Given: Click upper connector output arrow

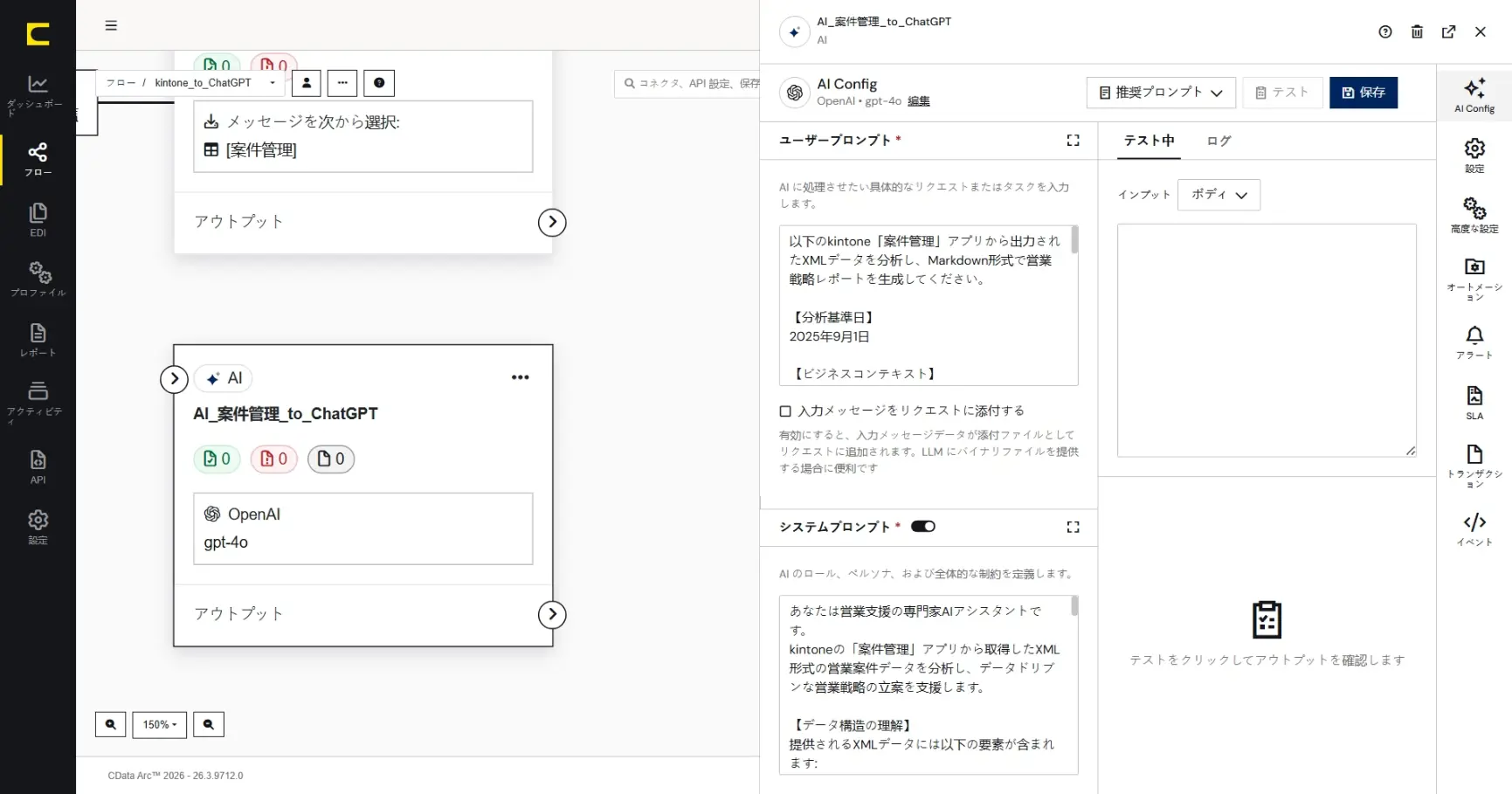Looking at the screenshot, I should (x=552, y=223).
